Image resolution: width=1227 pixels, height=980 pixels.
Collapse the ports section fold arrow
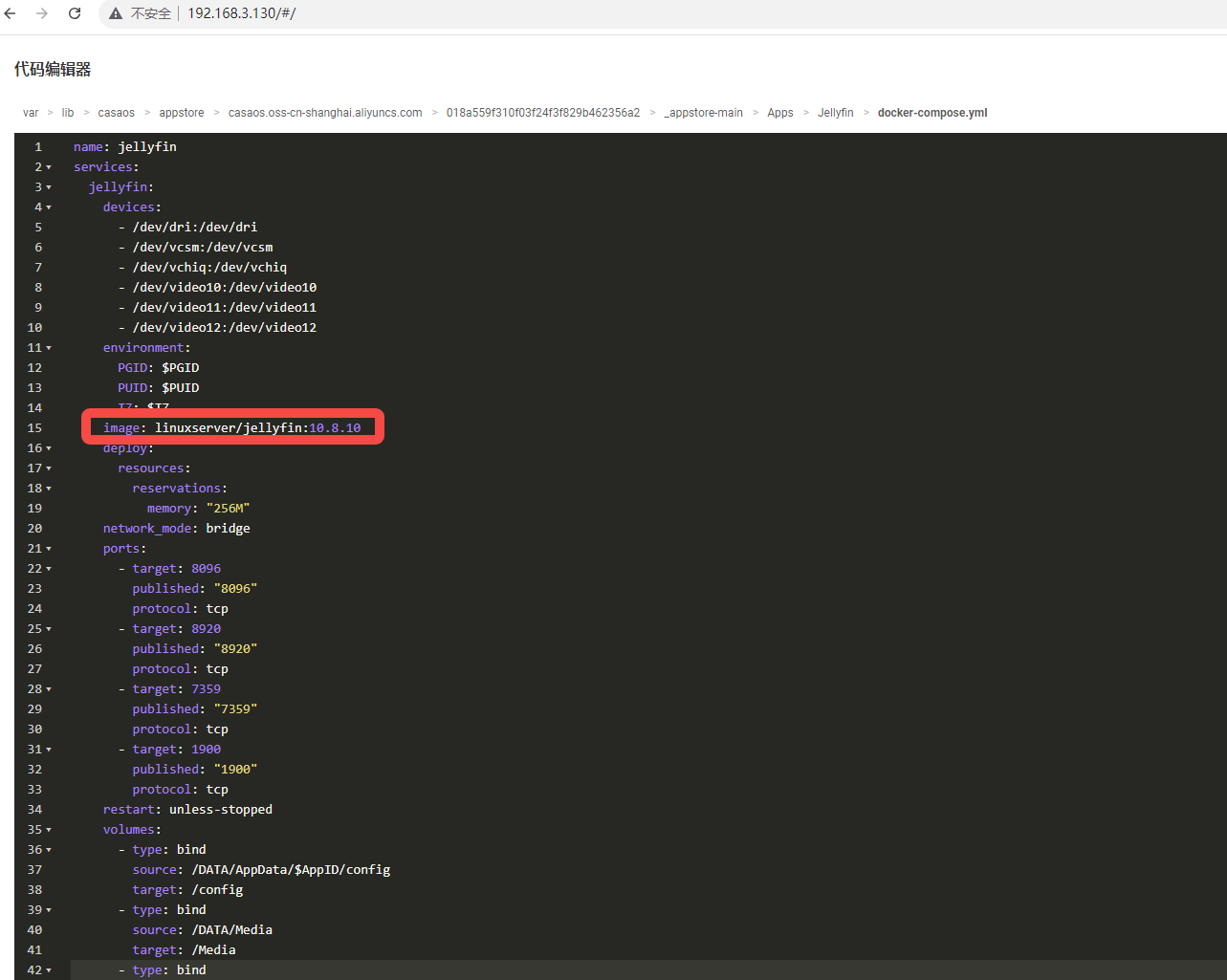point(47,548)
